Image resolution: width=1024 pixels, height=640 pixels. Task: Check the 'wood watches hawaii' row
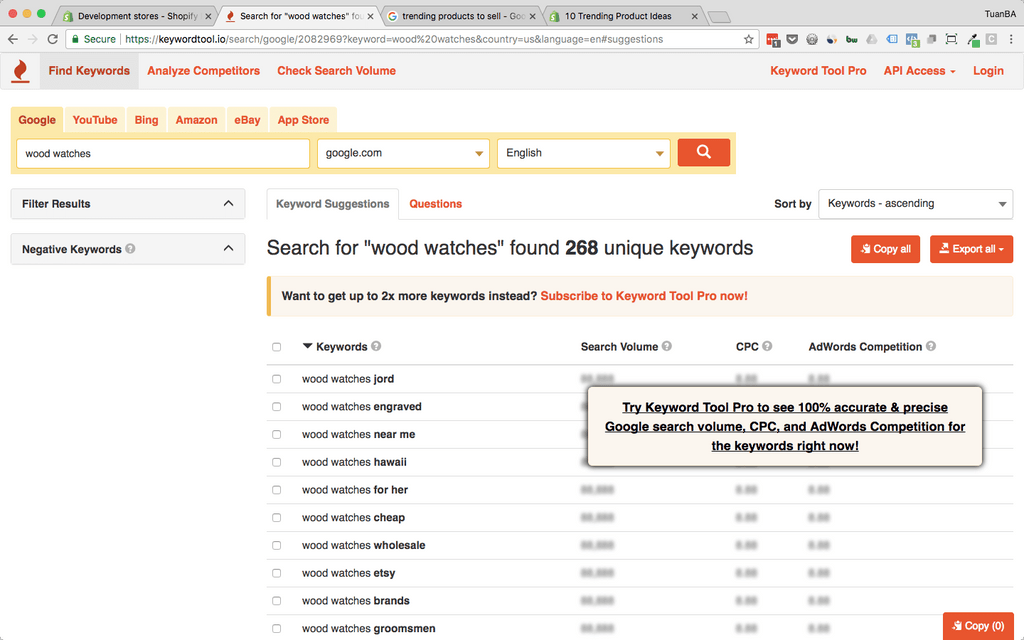(x=276, y=462)
